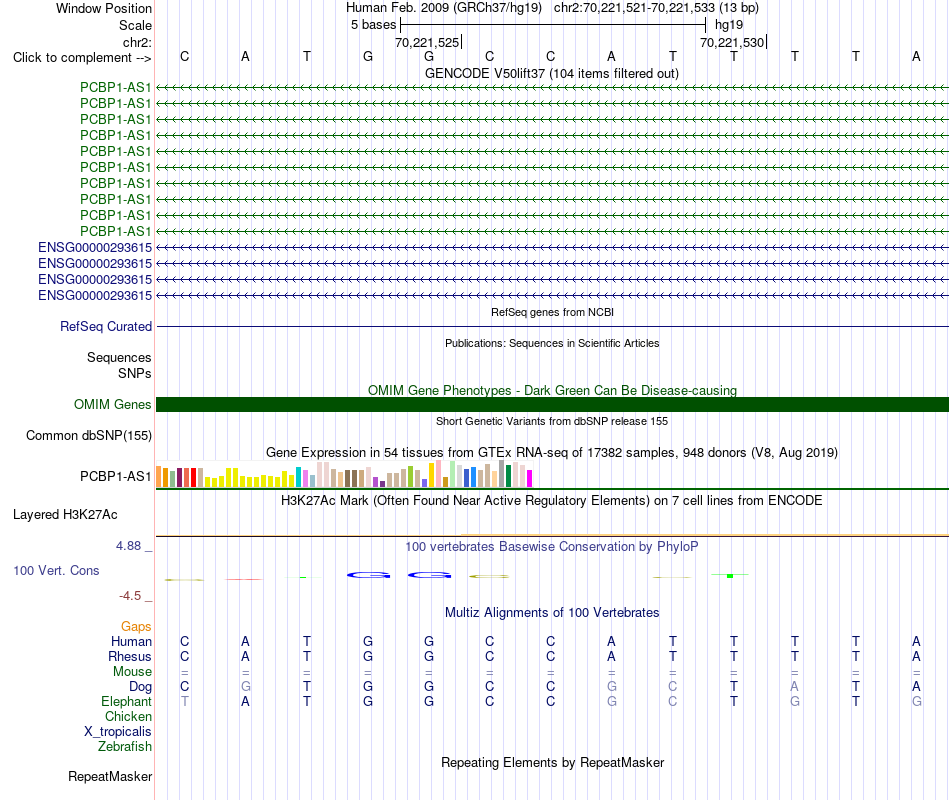Click the last PCBP1-AS1 GENCODE transcript label

coord(116,232)
